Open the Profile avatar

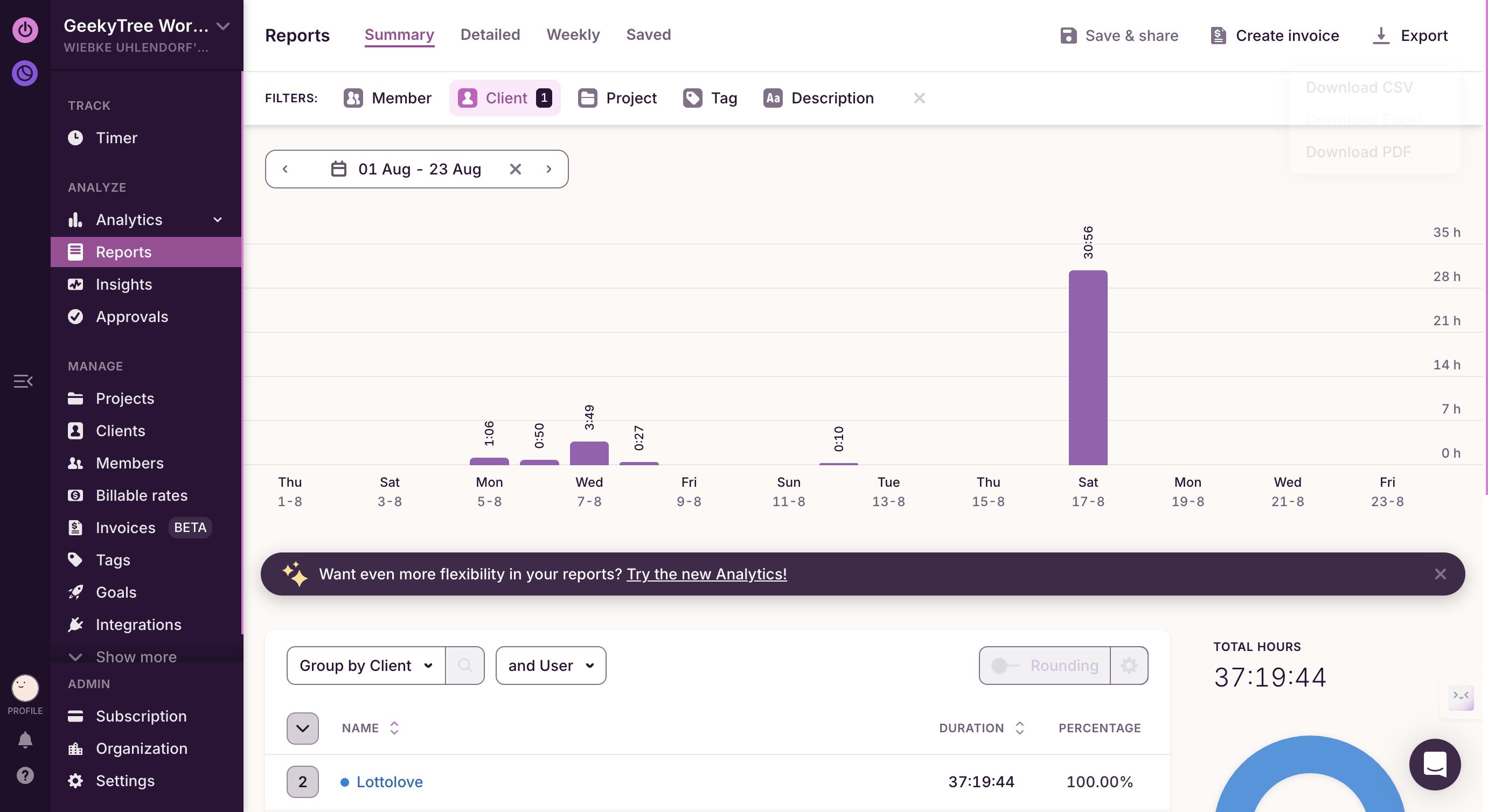(25, 688)
